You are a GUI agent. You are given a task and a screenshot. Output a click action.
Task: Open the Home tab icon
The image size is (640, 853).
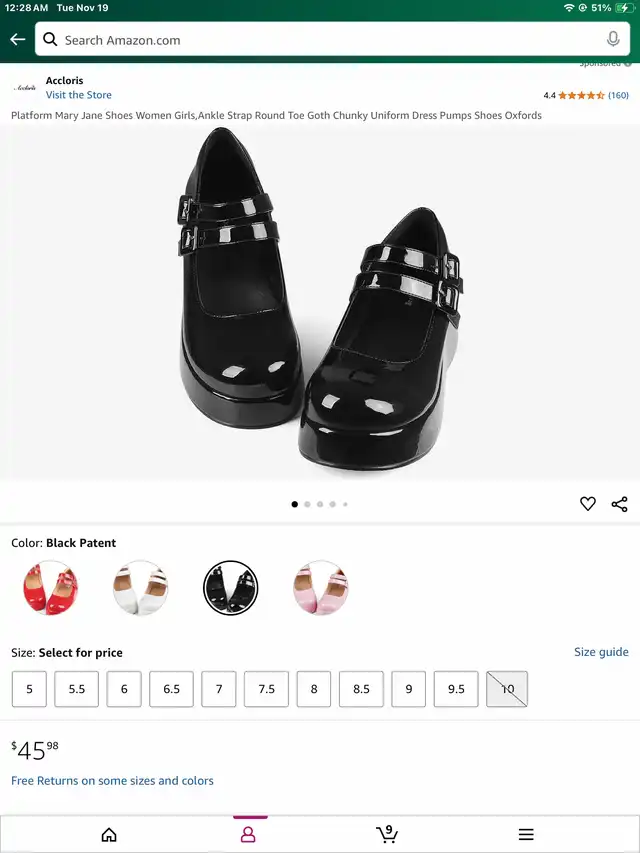click(109, 834)
